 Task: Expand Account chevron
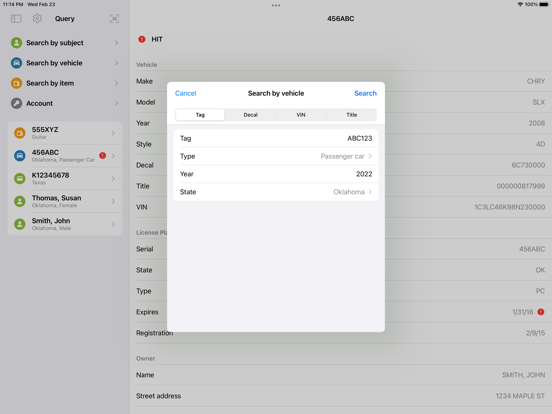pos(117,103)
